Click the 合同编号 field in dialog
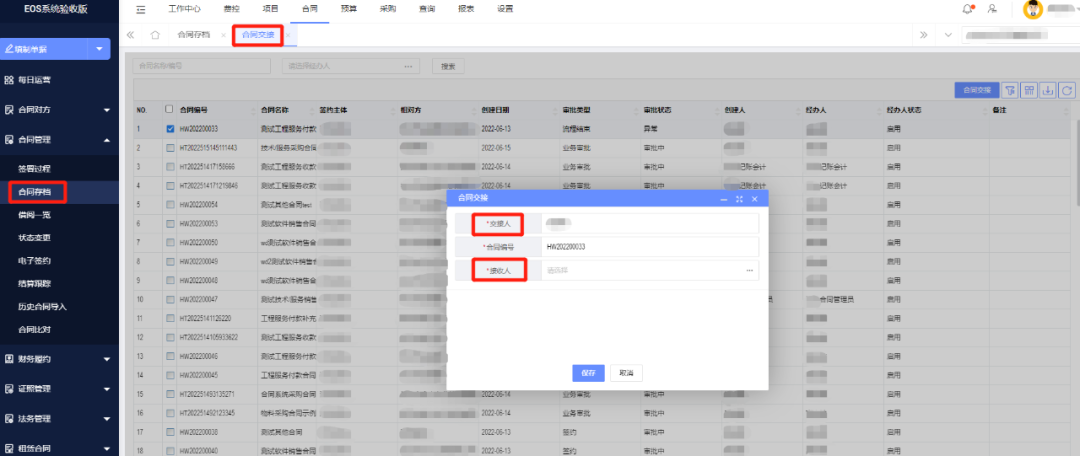 [650, 247]
